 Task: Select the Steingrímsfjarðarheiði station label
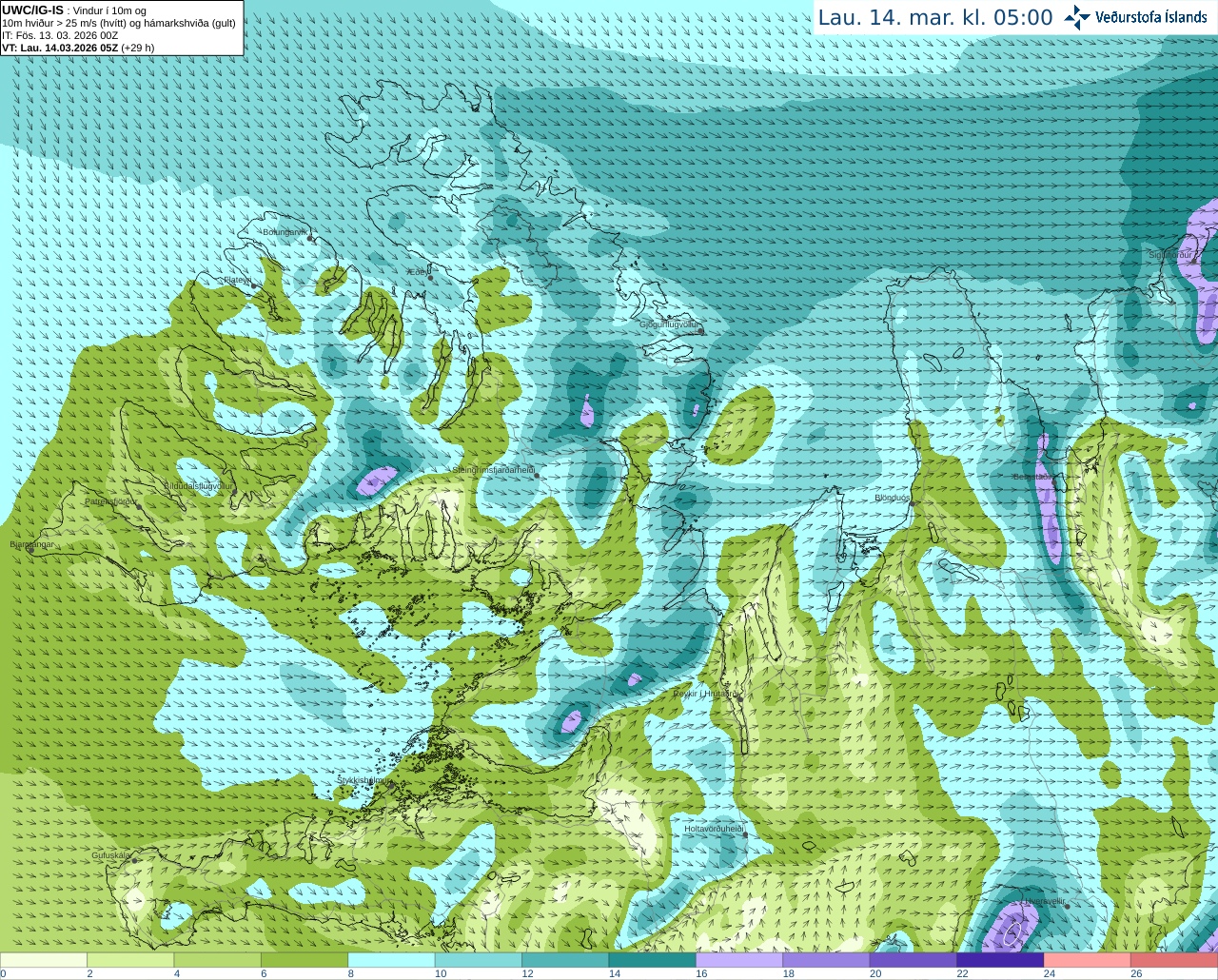coord(492,470)
